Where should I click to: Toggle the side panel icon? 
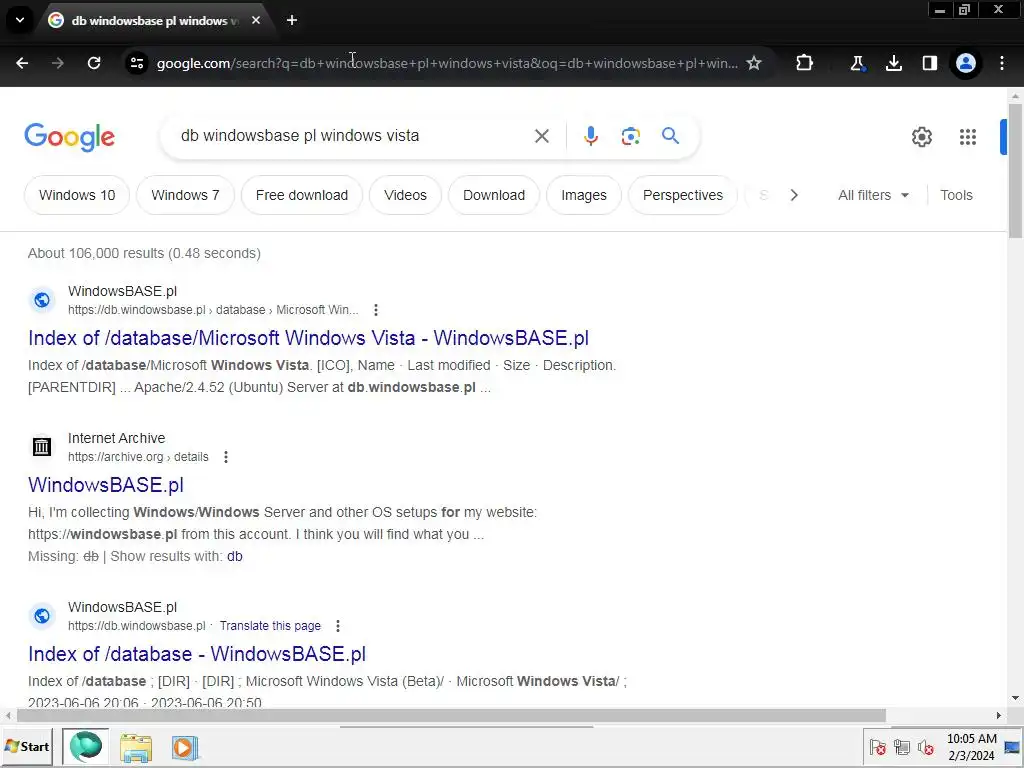point(929,63)
